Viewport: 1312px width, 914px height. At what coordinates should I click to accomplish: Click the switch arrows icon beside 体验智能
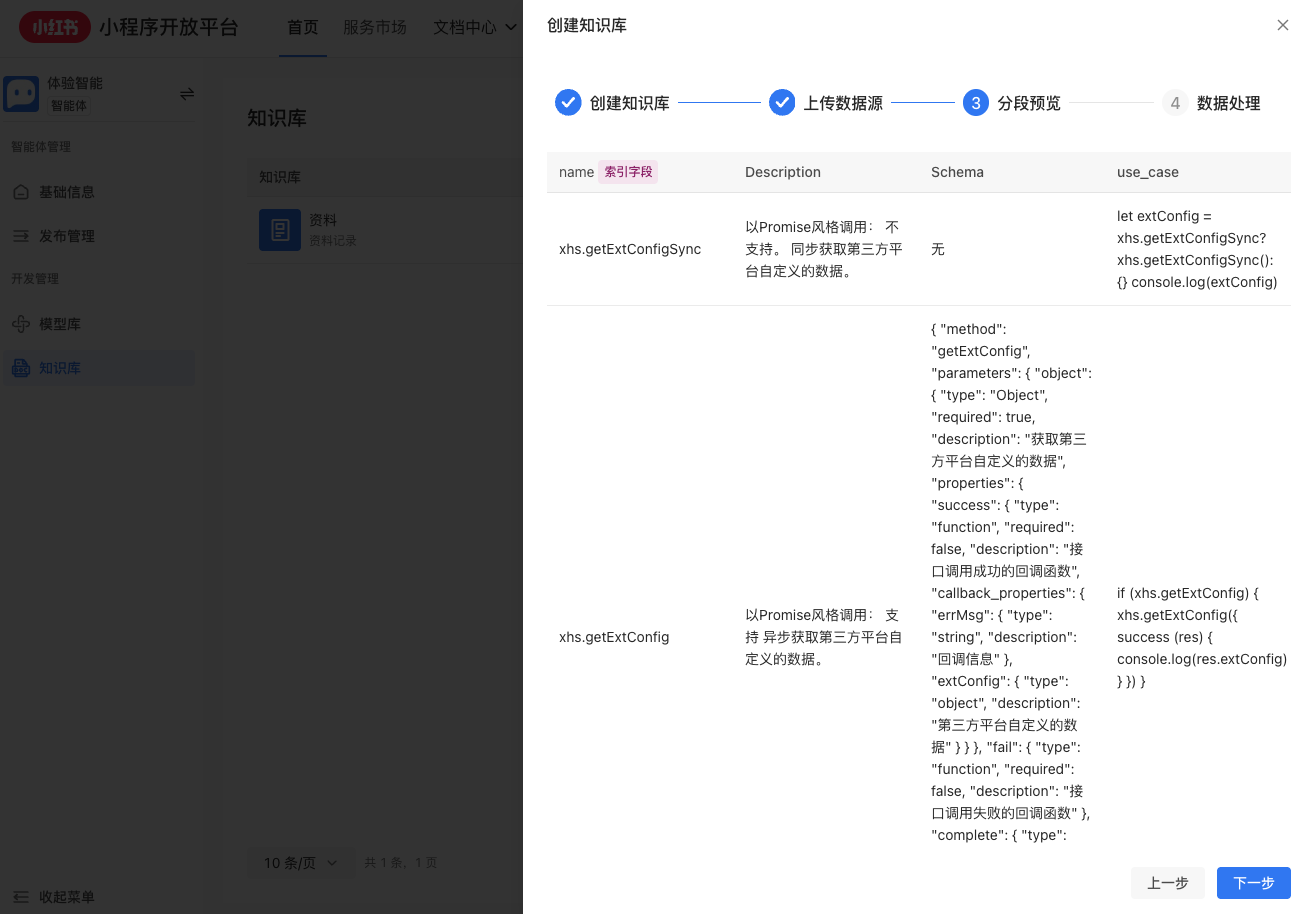(x=187, y=93)
